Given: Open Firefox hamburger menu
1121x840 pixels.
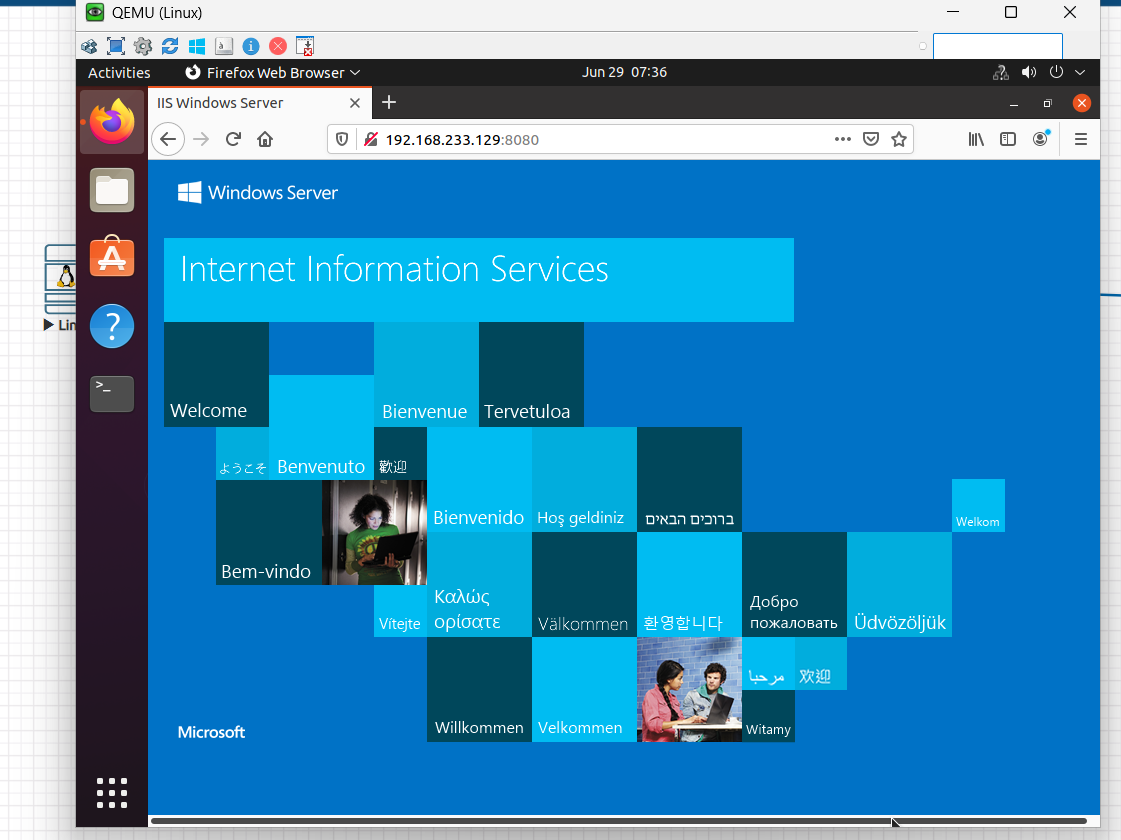Looking at the screenshot, I should click(1081, 139).
